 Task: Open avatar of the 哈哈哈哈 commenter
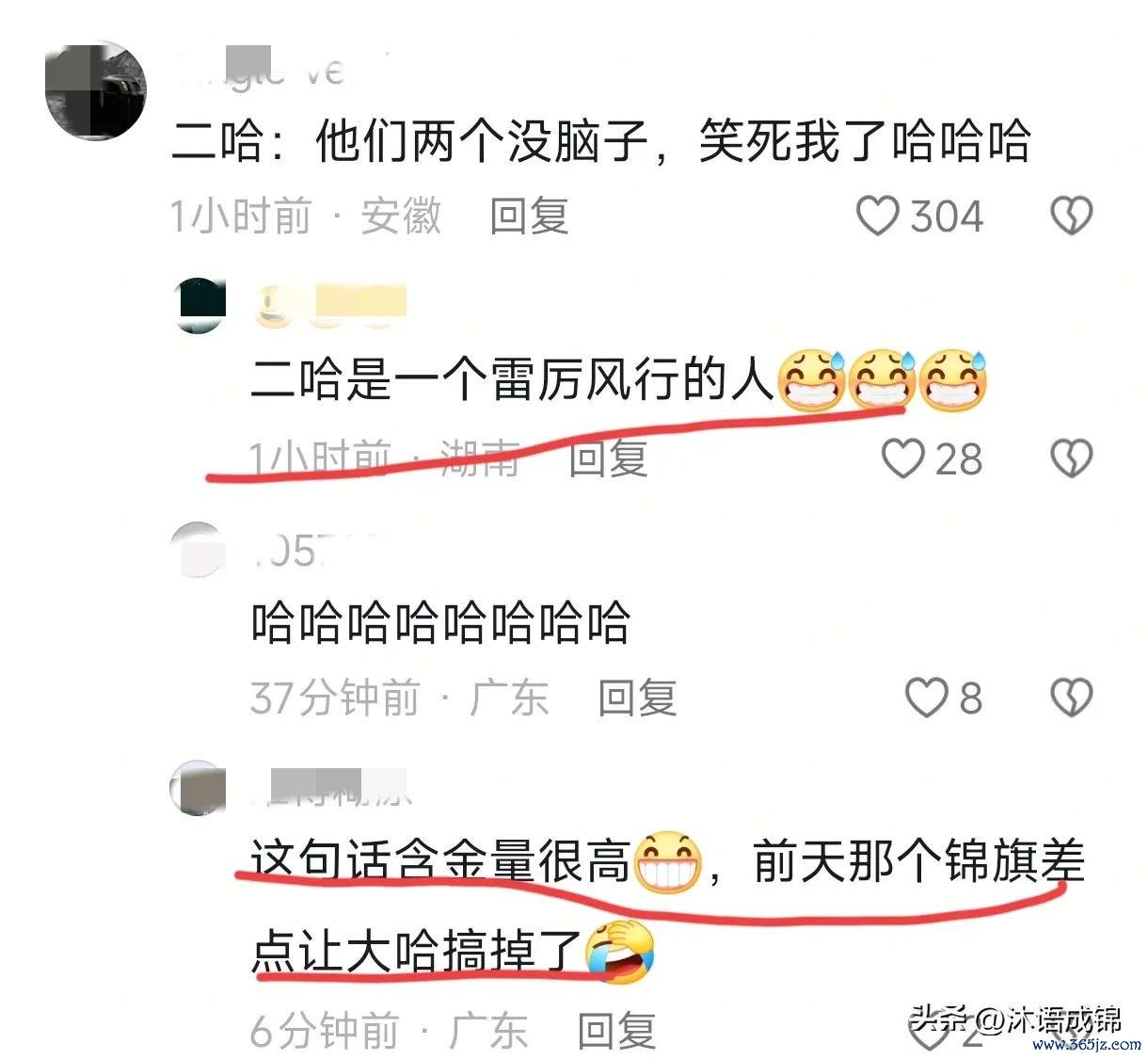click(199, 549)
